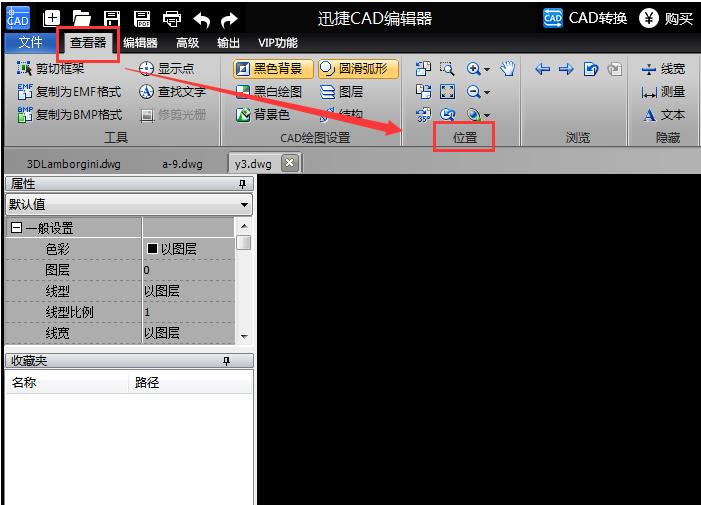701x505 pixels.
Task: Click the open folder icon
Action: (x=82, y=18)
